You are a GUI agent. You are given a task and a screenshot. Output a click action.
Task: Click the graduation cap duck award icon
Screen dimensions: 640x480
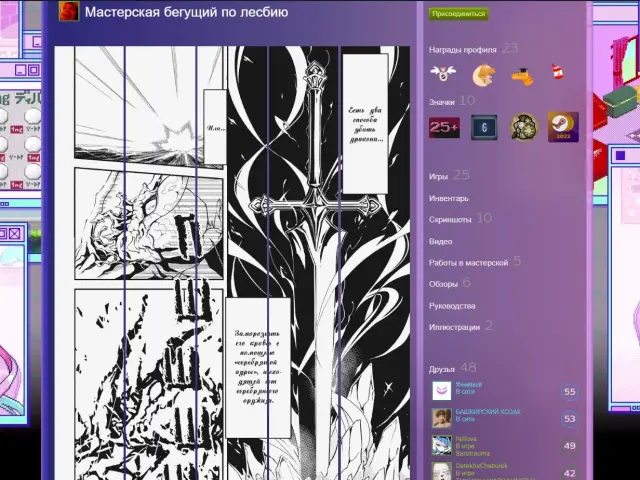521,74
